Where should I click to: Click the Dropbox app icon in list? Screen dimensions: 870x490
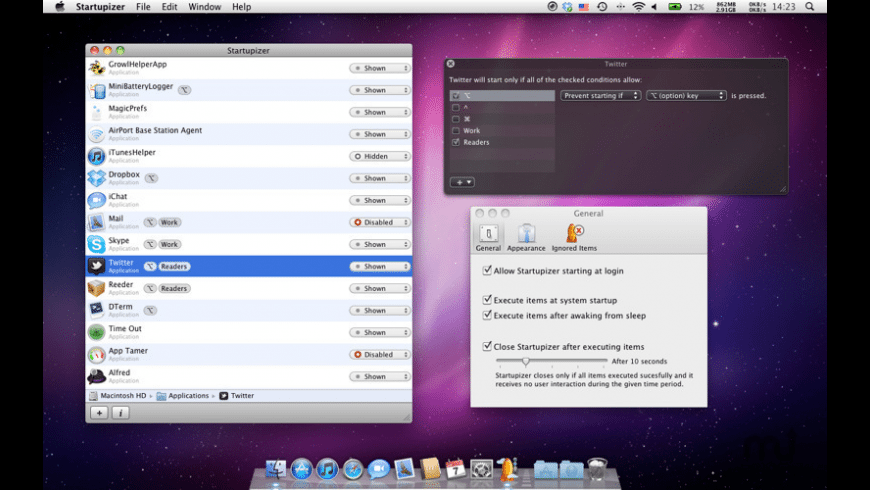96,178
